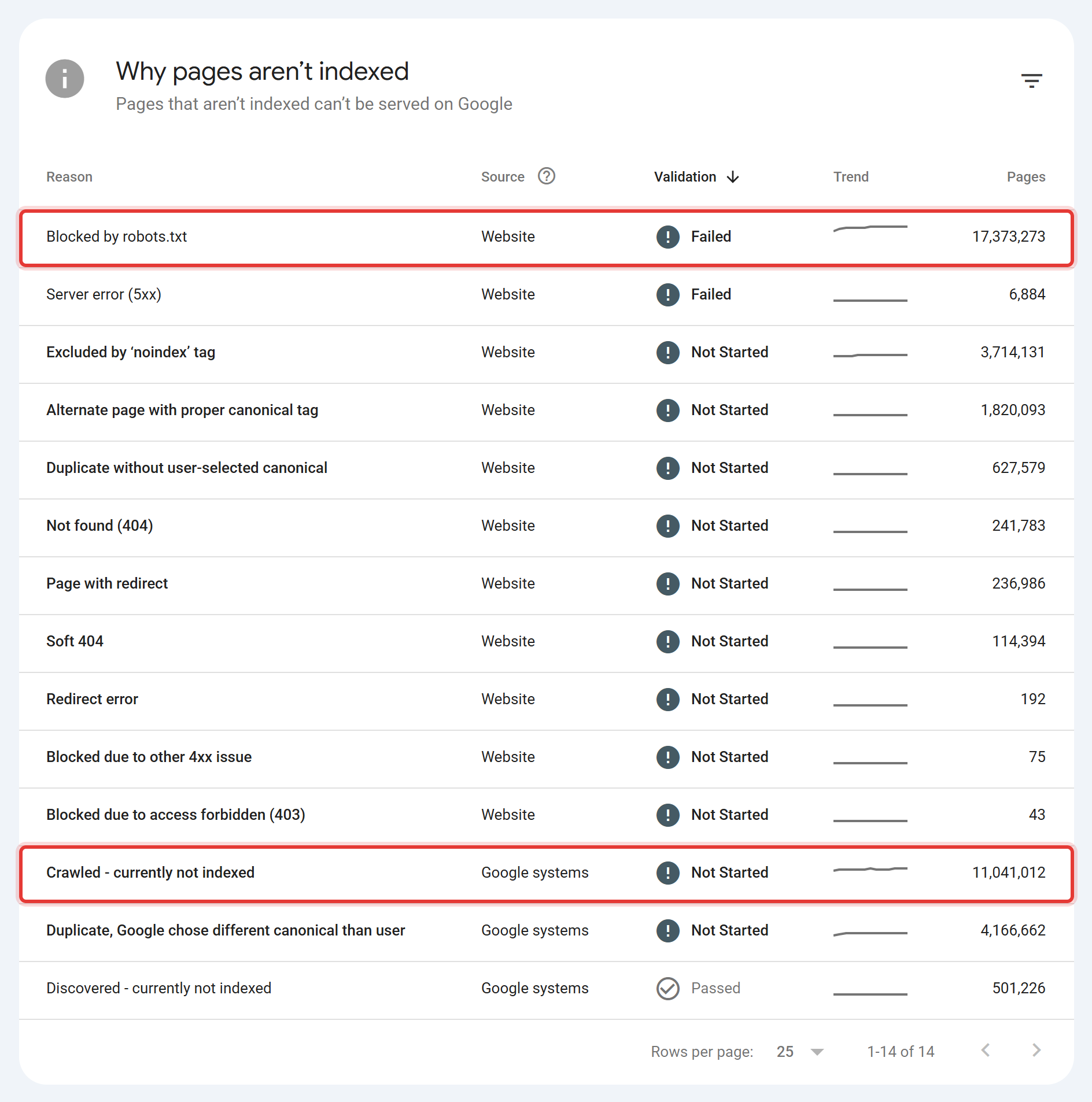Image resolution: width=1092 pixels, height=1102 pixels.
Task: Click the 11,041,012 pages count
Action: (1009, 872)
